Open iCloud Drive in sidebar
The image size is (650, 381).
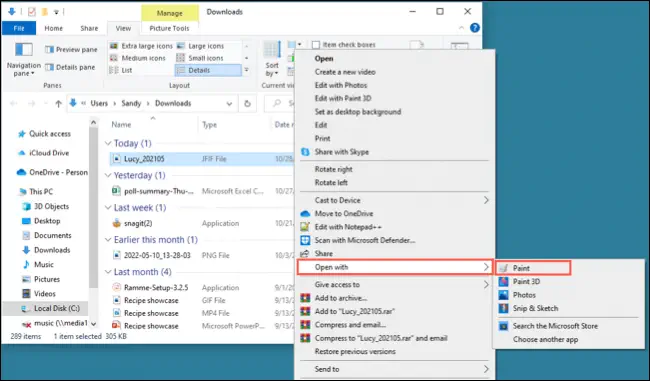44,153
